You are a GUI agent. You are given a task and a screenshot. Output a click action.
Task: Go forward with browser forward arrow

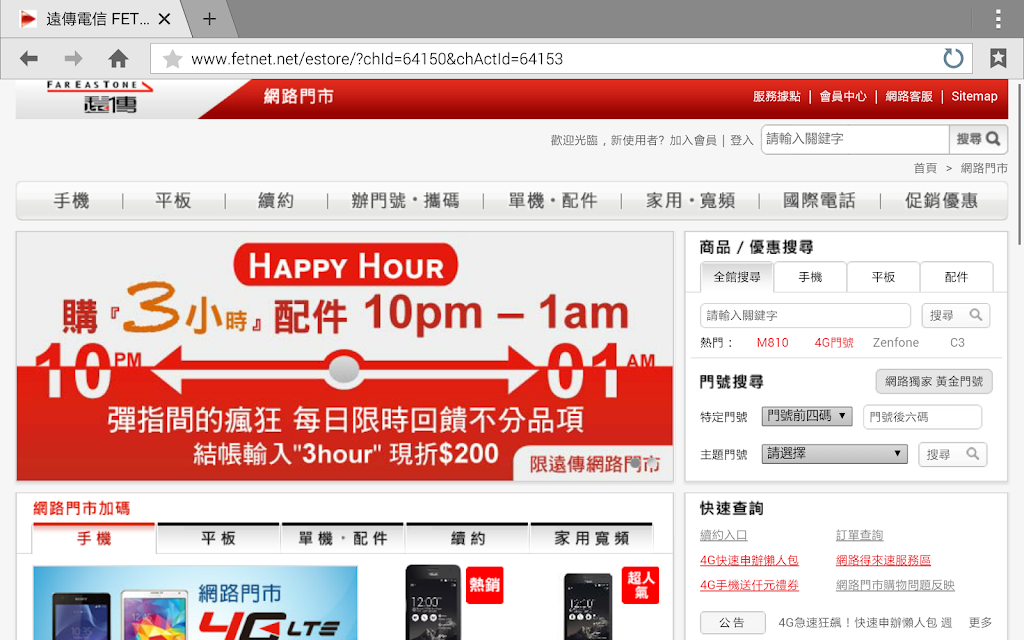tap(73, 59)
